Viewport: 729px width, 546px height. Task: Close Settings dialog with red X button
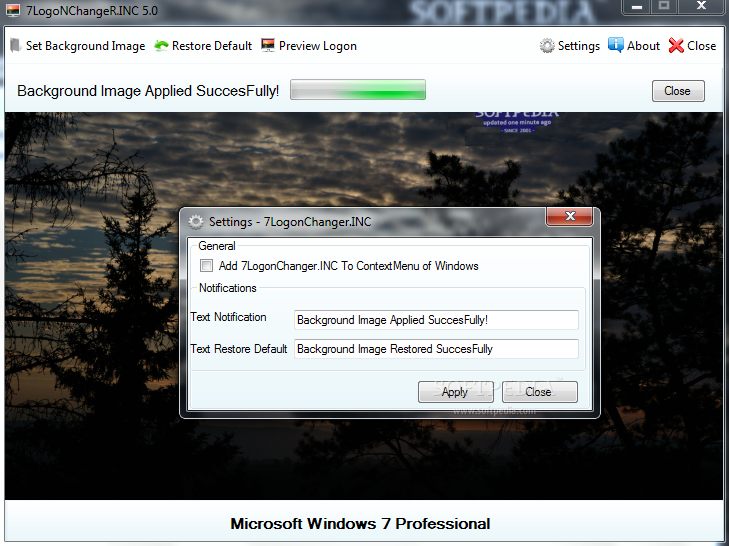(570, 216)
